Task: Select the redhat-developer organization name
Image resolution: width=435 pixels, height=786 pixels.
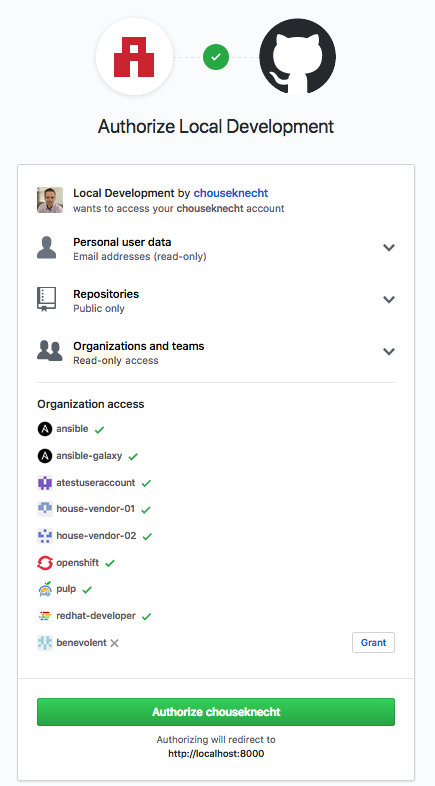Action: pyautogui.click(x=96, y=616)
